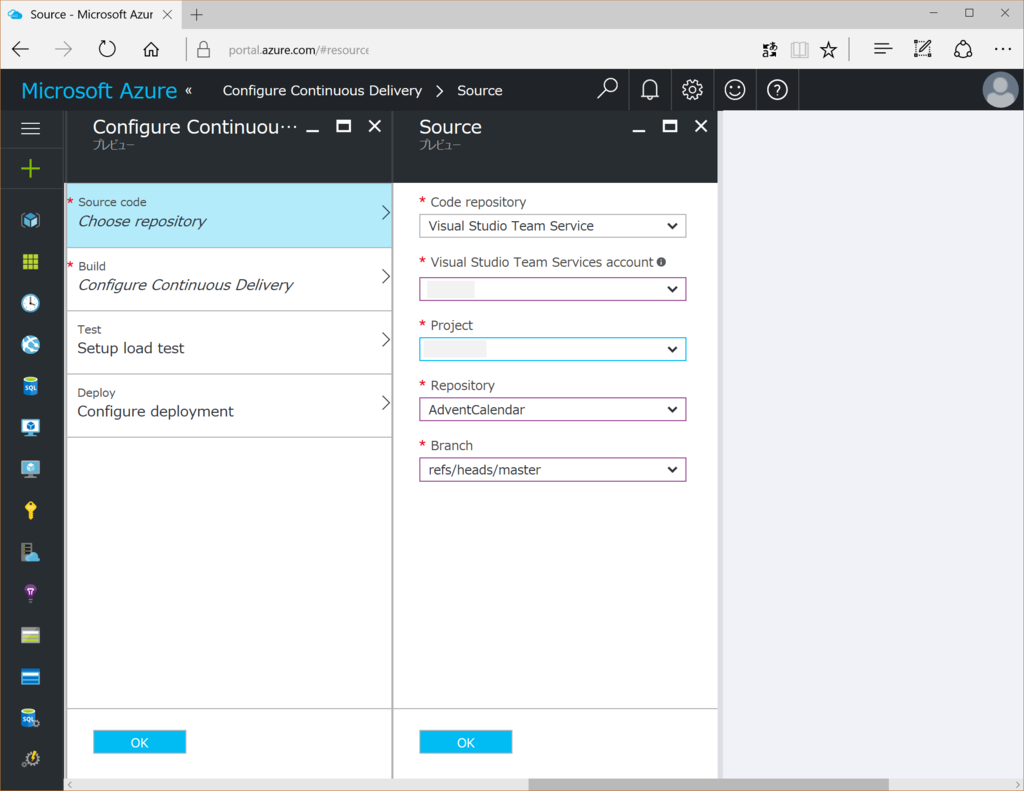
Task: Select the Source - Microsoft Azure browser tab
Action: 91,14
